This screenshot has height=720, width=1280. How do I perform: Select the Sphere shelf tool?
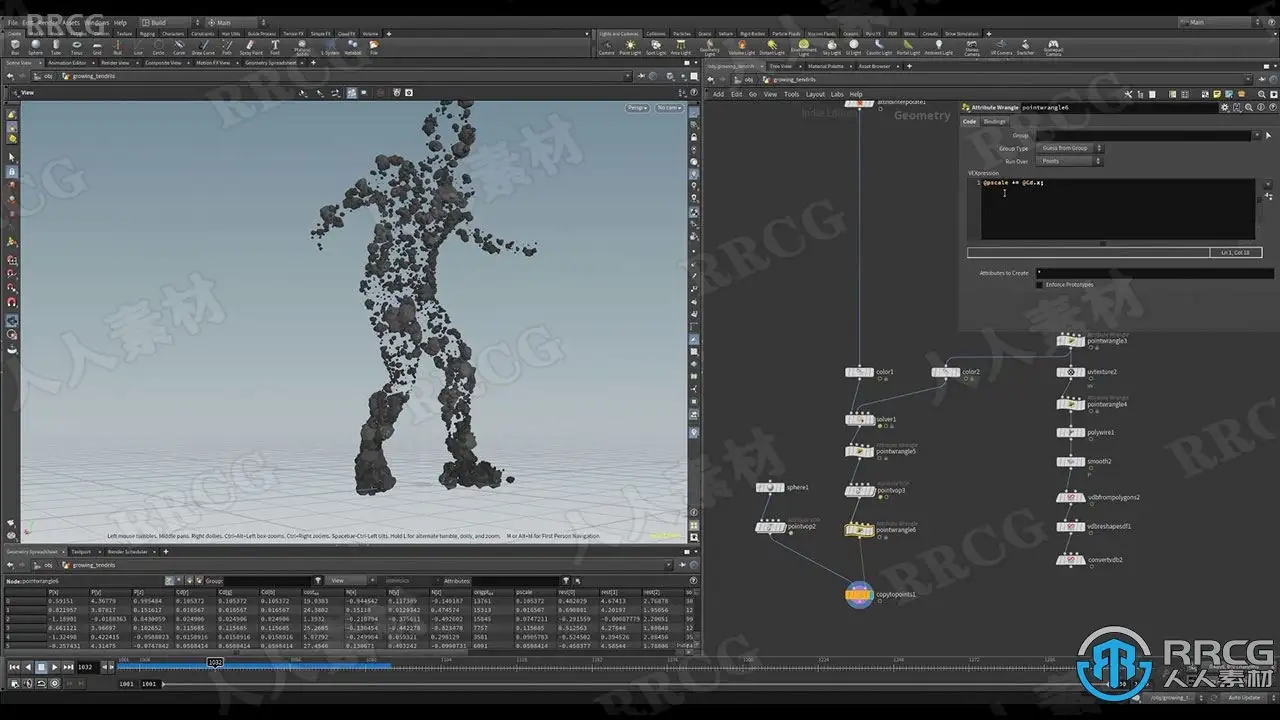point(36,46)
